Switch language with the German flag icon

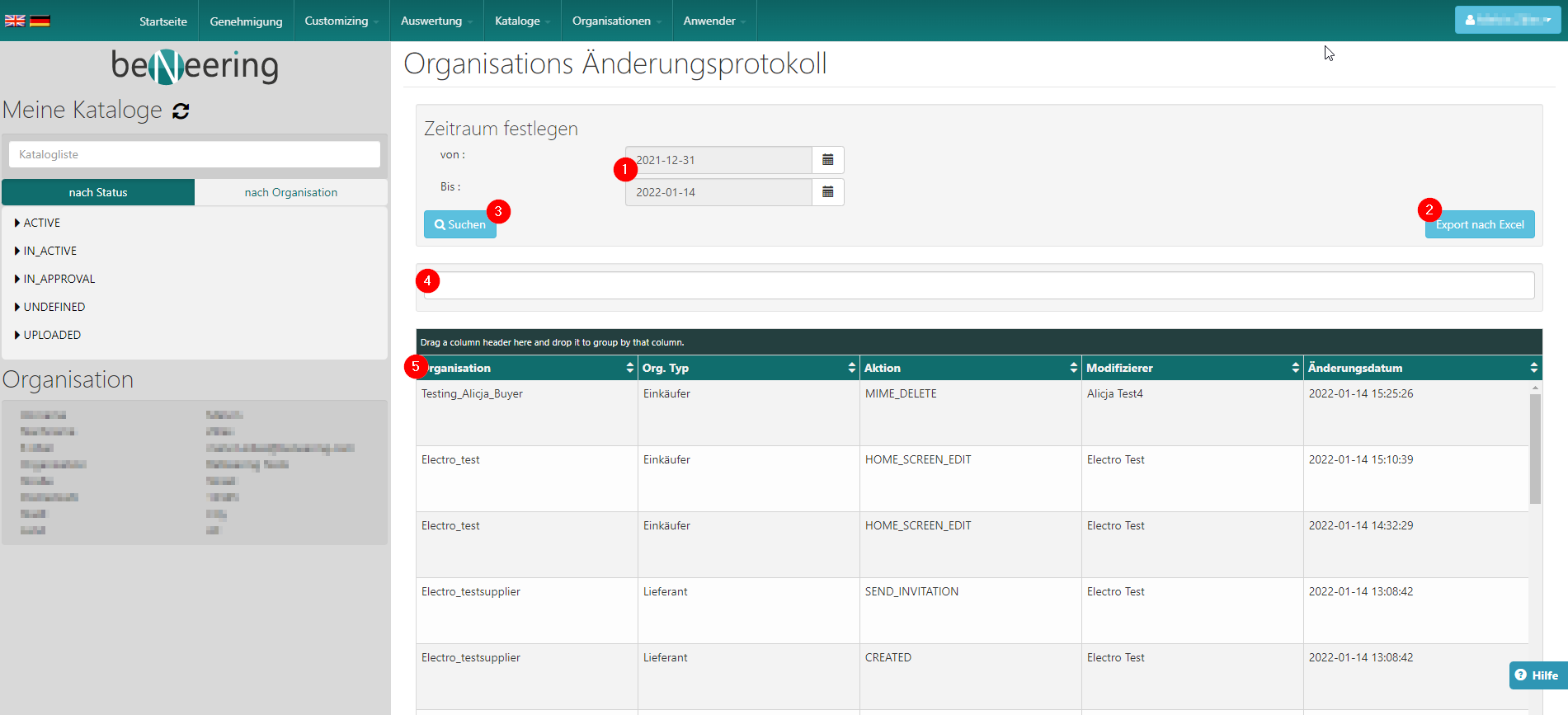[x=40, y=21]
